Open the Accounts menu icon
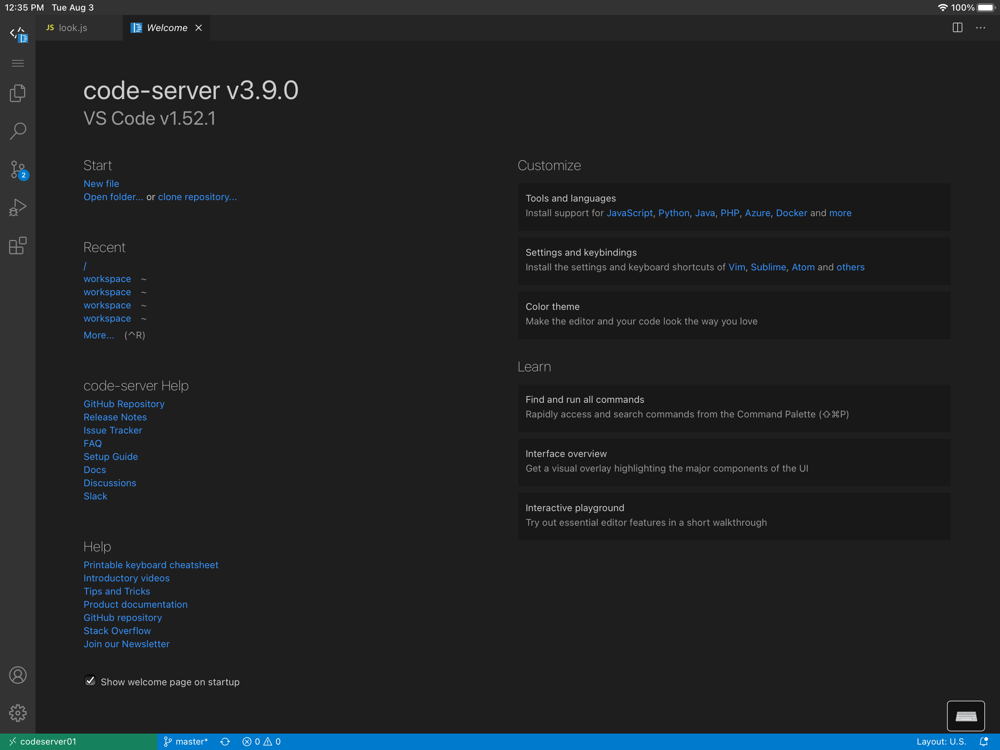Screen dimensions: 1000x750 18,675
